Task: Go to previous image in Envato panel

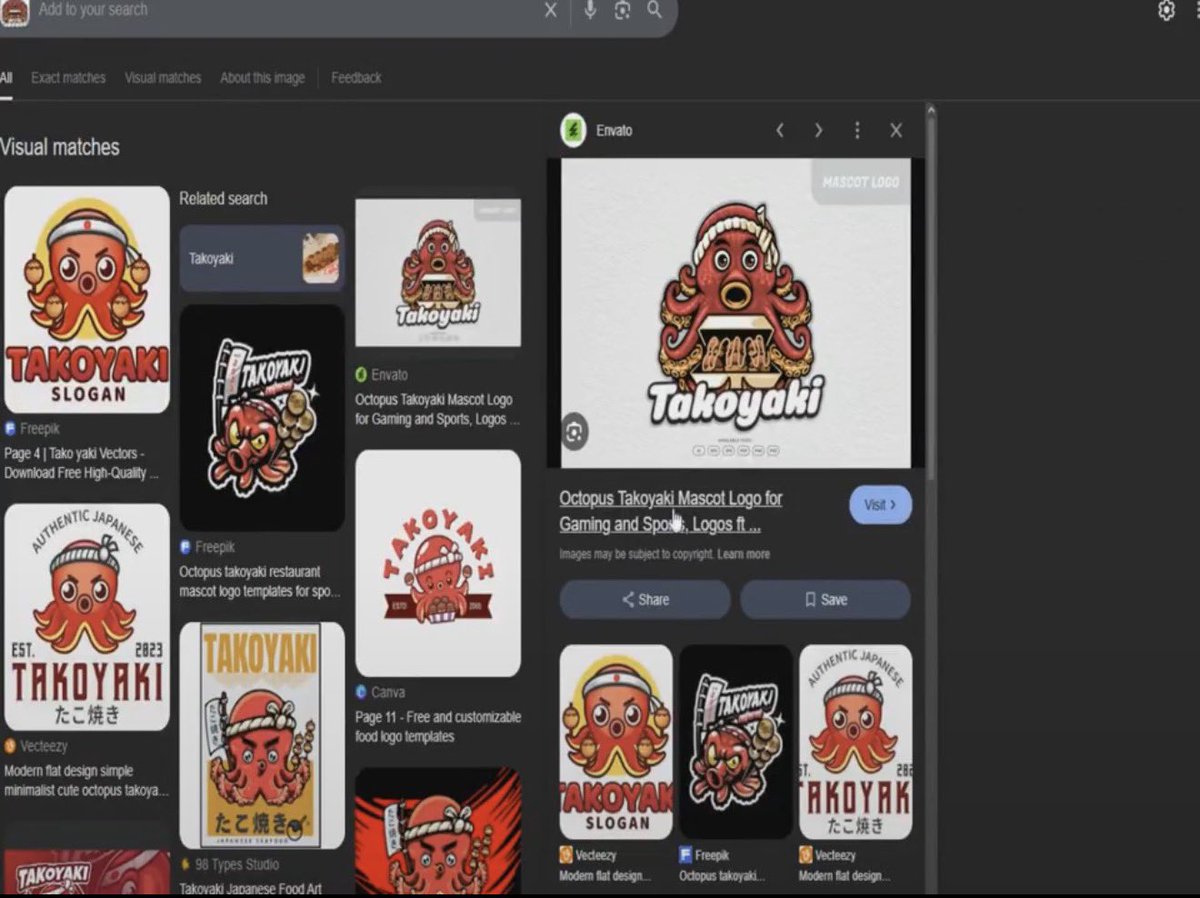Action: 780,130
